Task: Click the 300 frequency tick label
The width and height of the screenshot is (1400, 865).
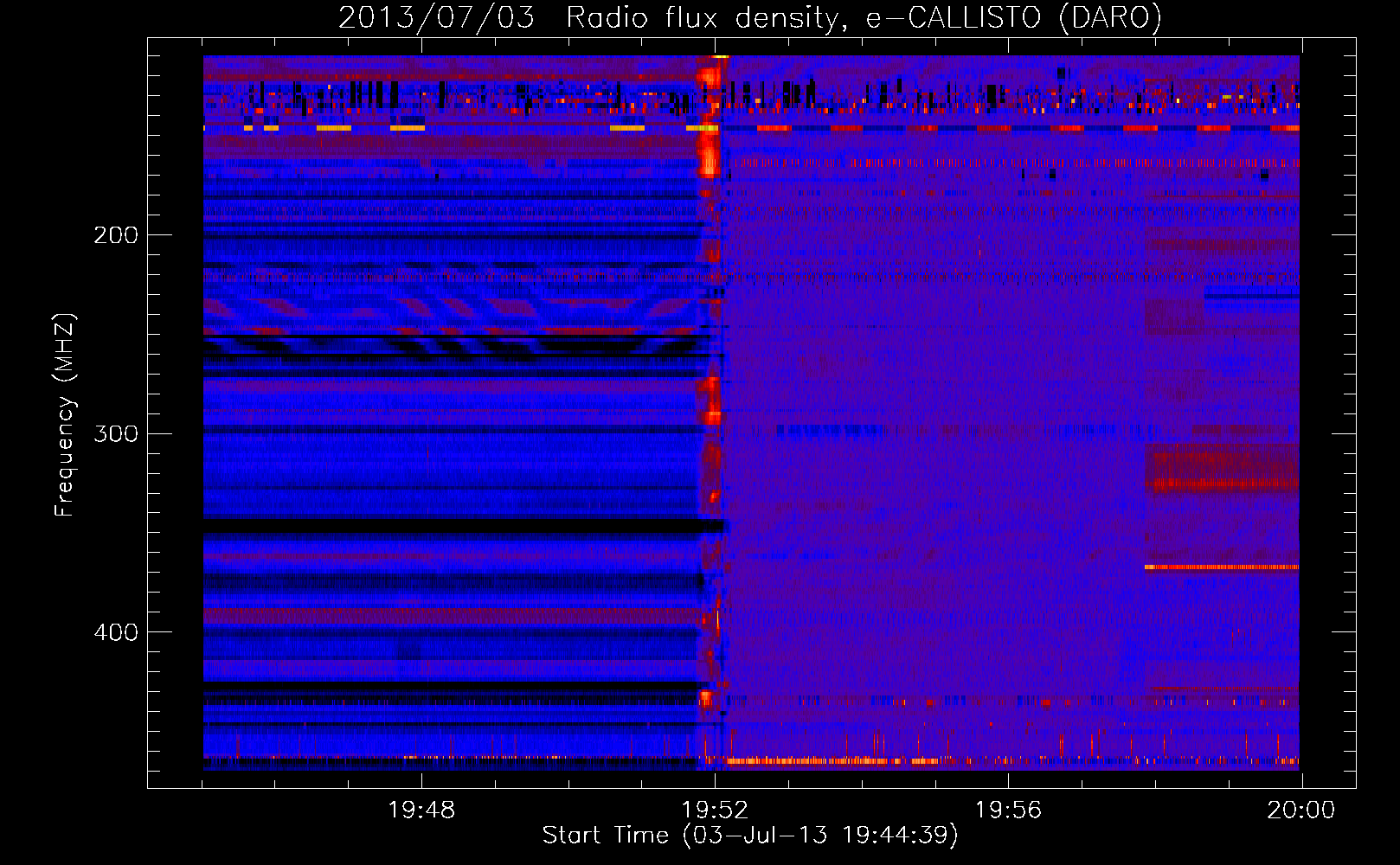Action: click(x=116, y=433)
